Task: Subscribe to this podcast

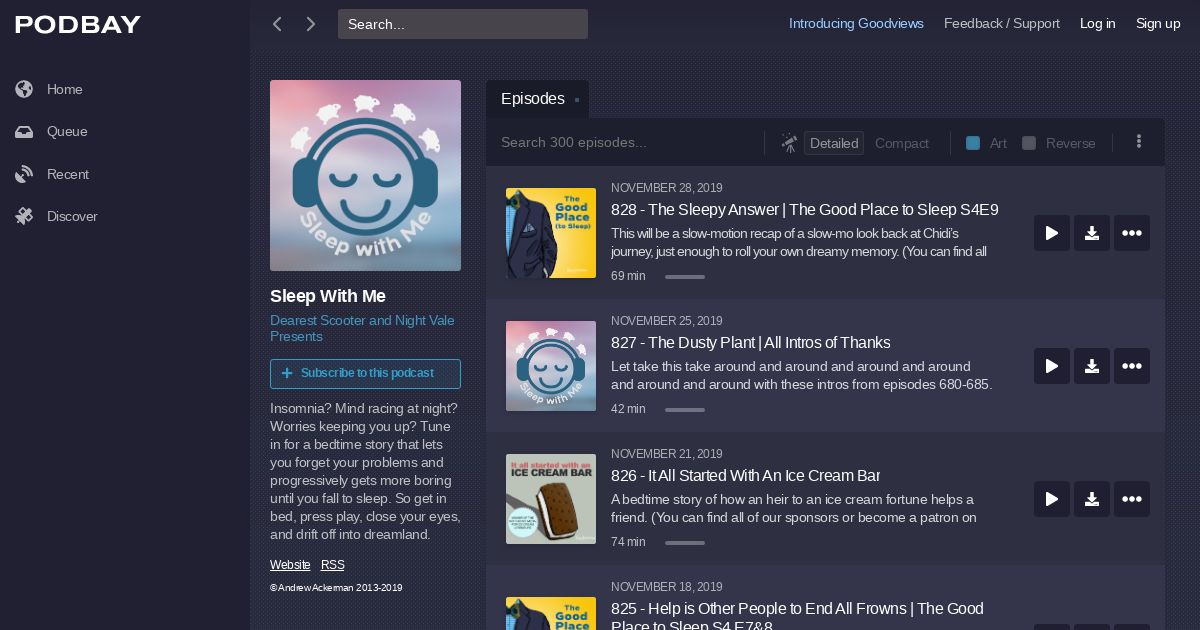Action: click(365, 373)
